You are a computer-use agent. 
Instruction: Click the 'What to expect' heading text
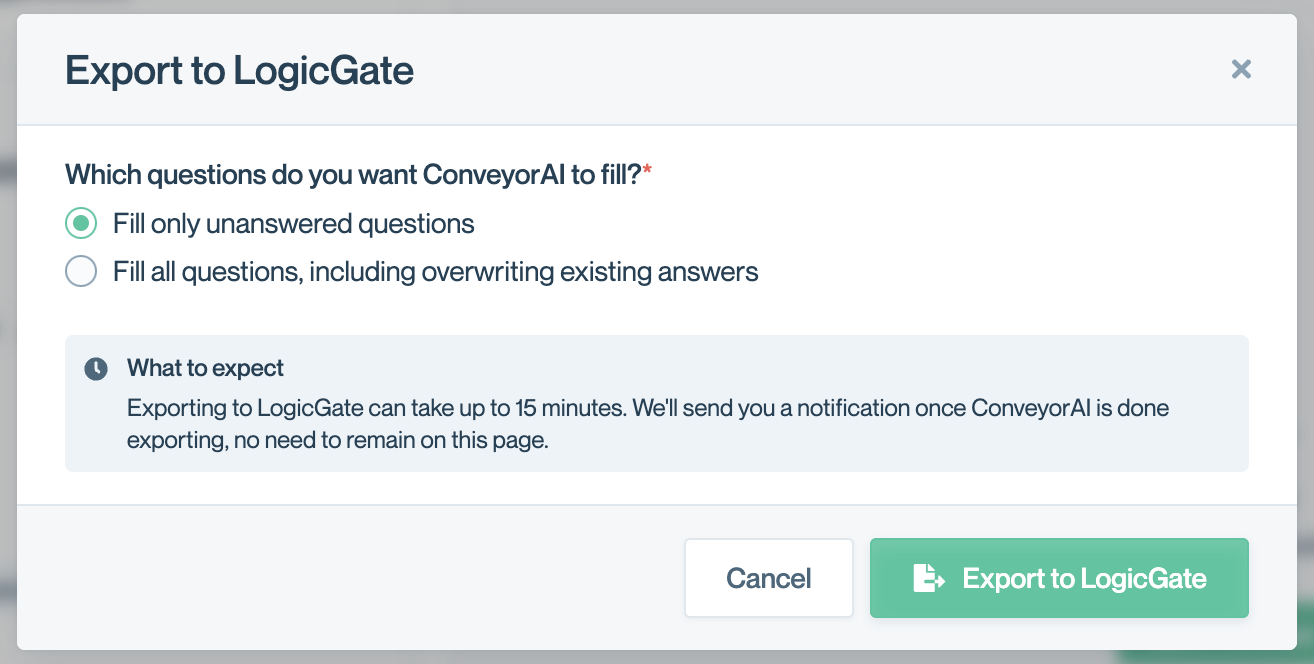(205, 368)
